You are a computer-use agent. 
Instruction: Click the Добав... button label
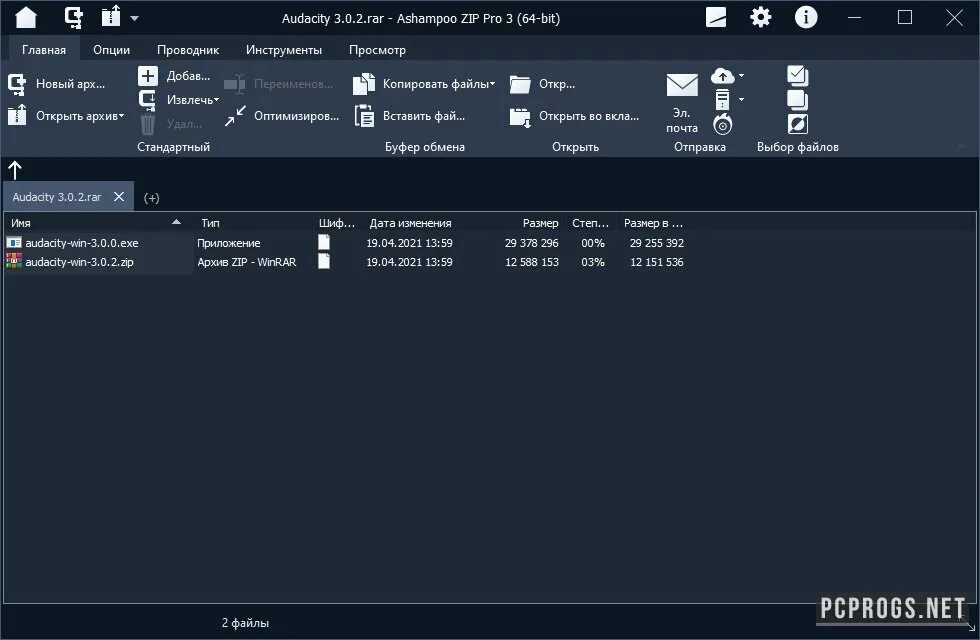coord(188,76)
